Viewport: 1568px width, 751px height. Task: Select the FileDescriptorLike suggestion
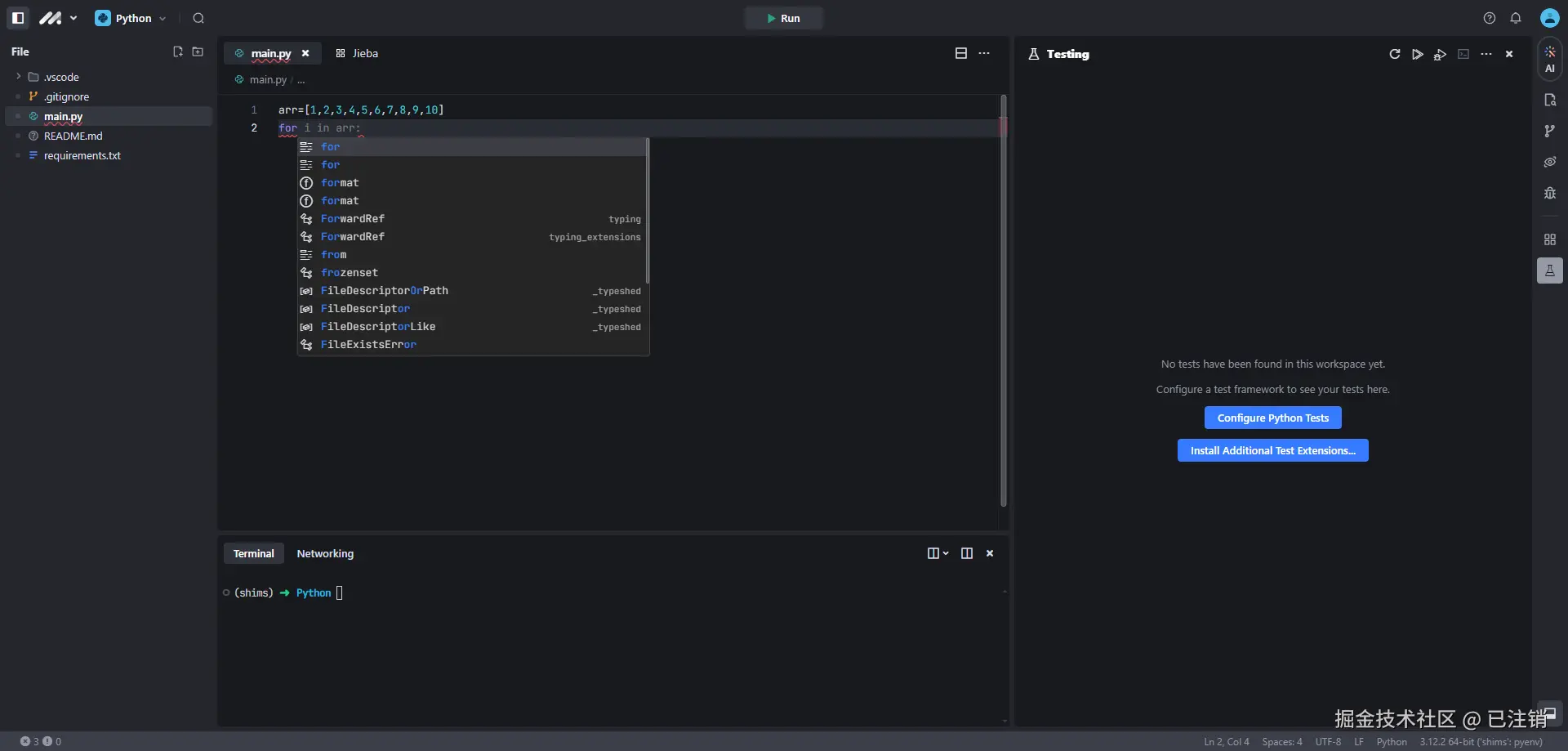[x=472, y=327]
